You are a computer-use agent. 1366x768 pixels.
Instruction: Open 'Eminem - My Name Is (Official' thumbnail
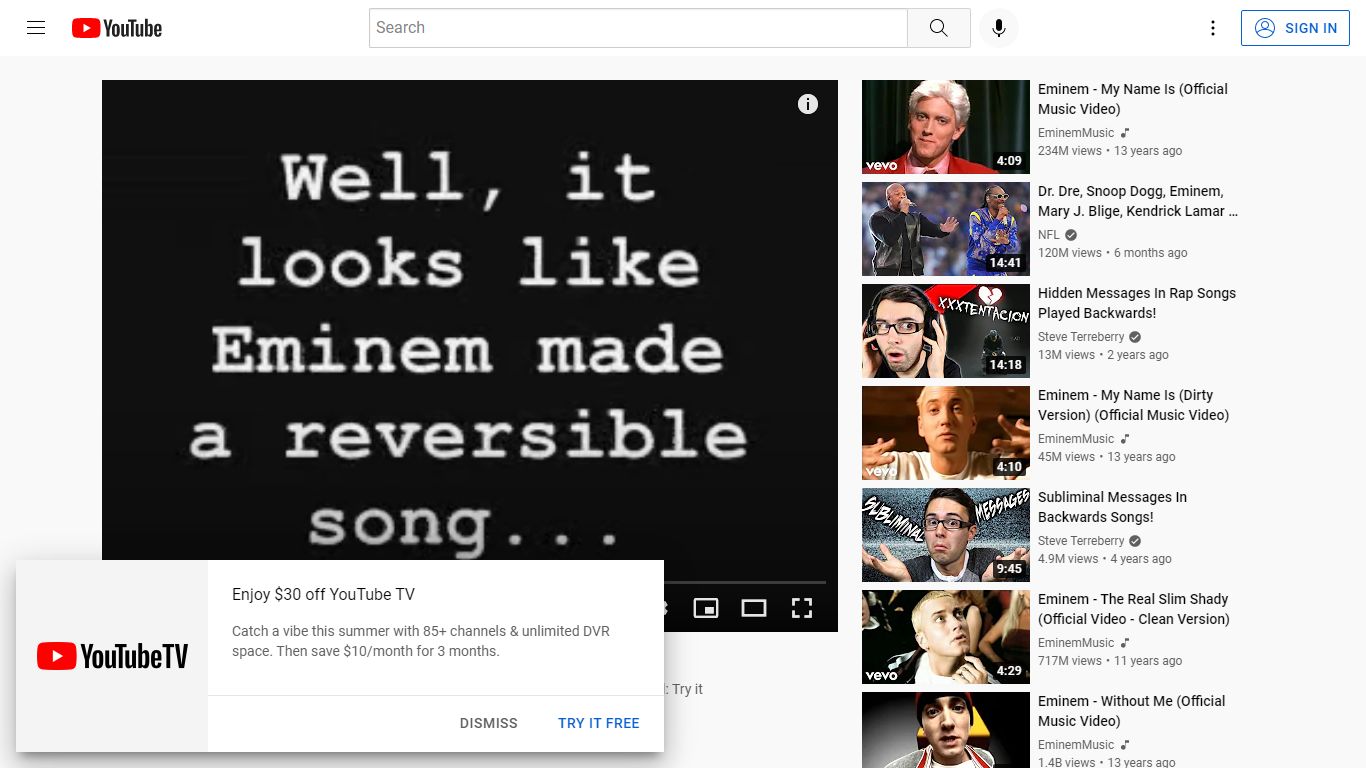point(946,127)
